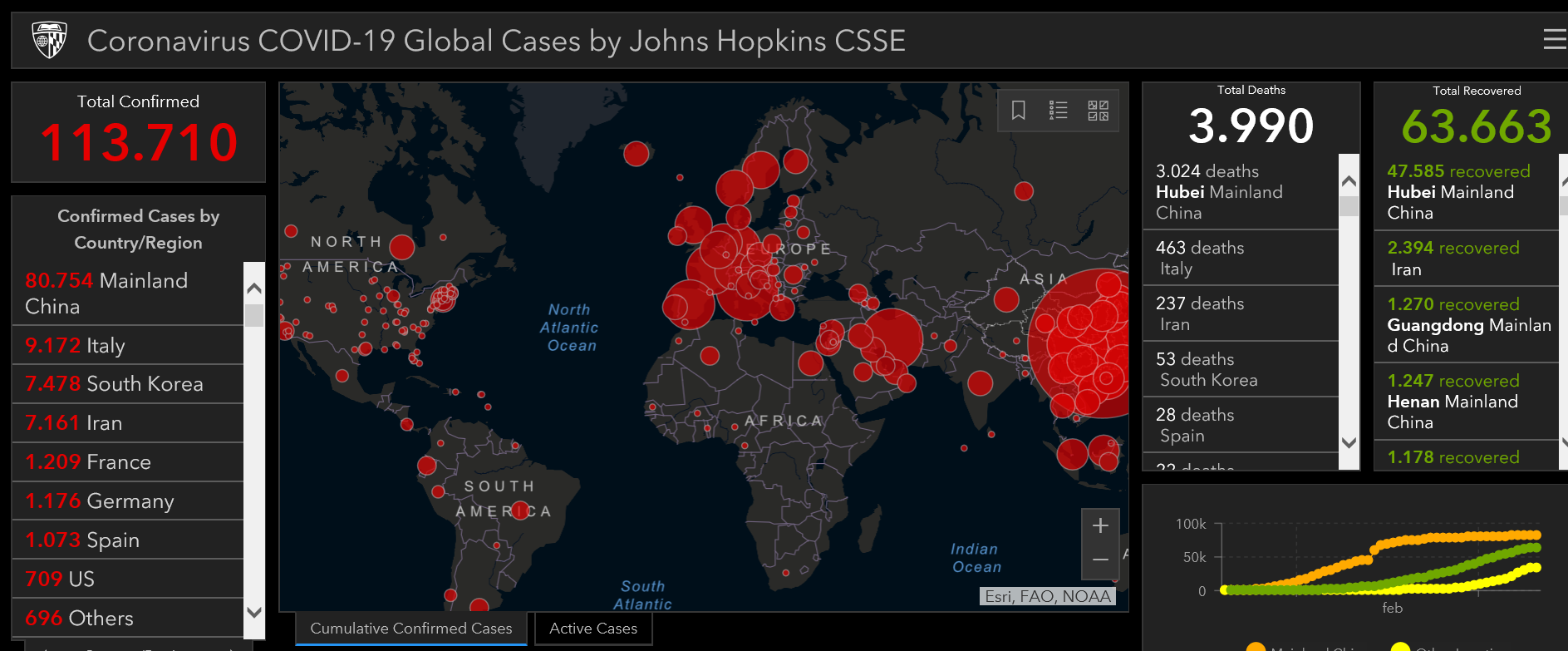
Task: Click 53 deaths South Korea entry
Action: click(1241, 370)
